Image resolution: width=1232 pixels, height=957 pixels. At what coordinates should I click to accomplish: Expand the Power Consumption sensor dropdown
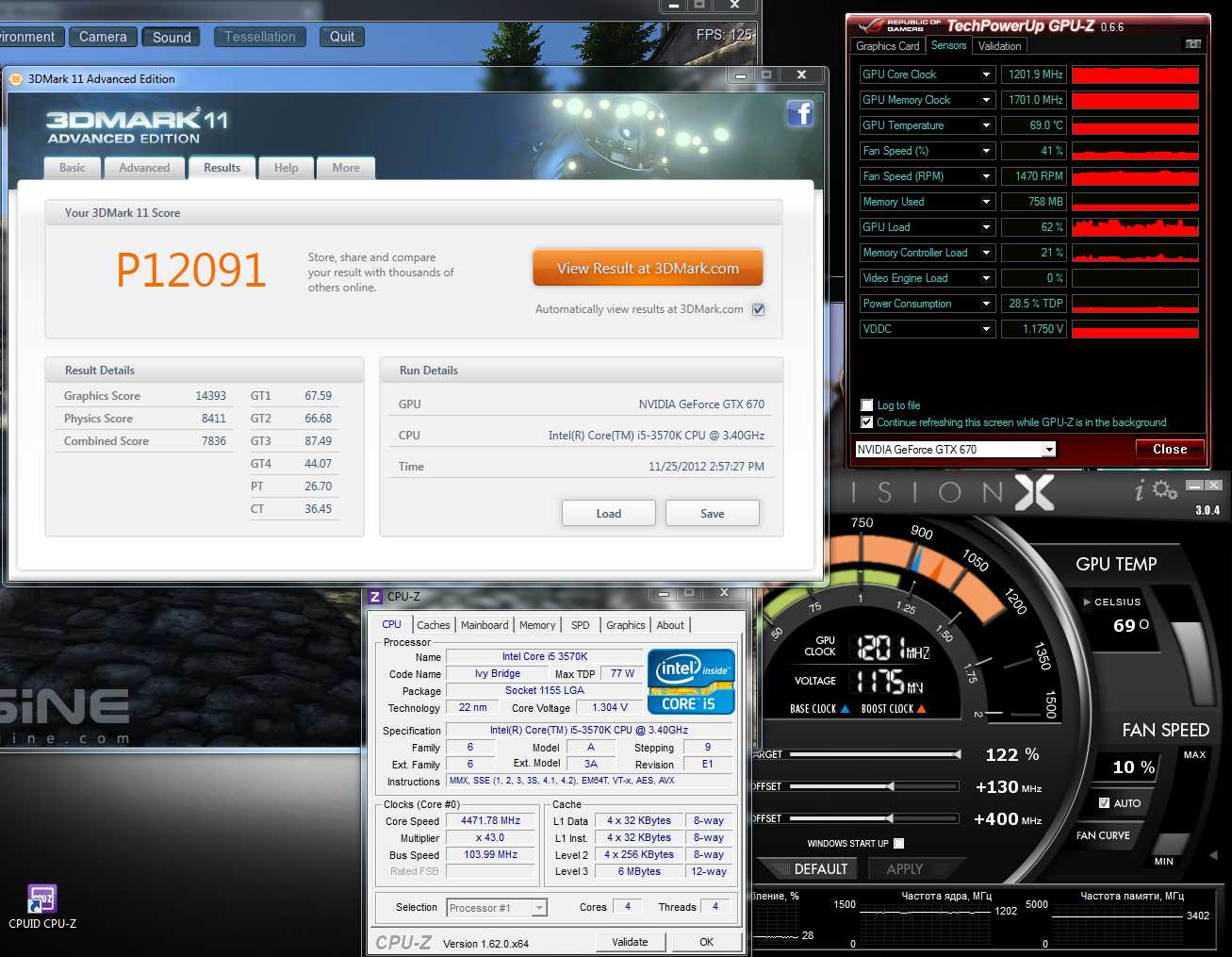pos(986,304)
